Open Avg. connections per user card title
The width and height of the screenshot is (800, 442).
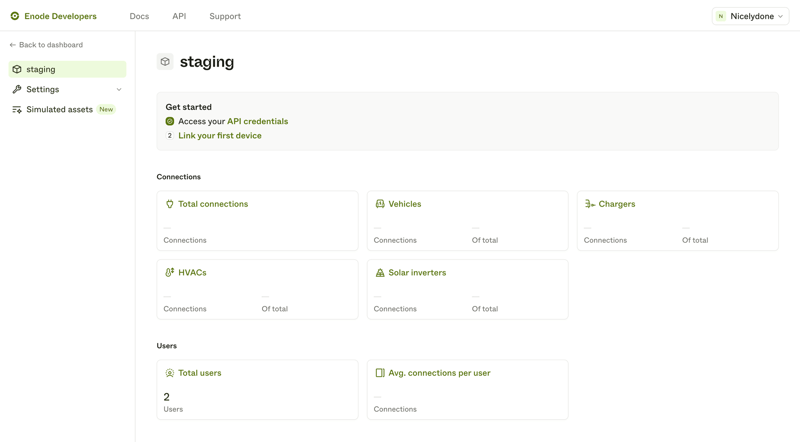click(439, 373)
